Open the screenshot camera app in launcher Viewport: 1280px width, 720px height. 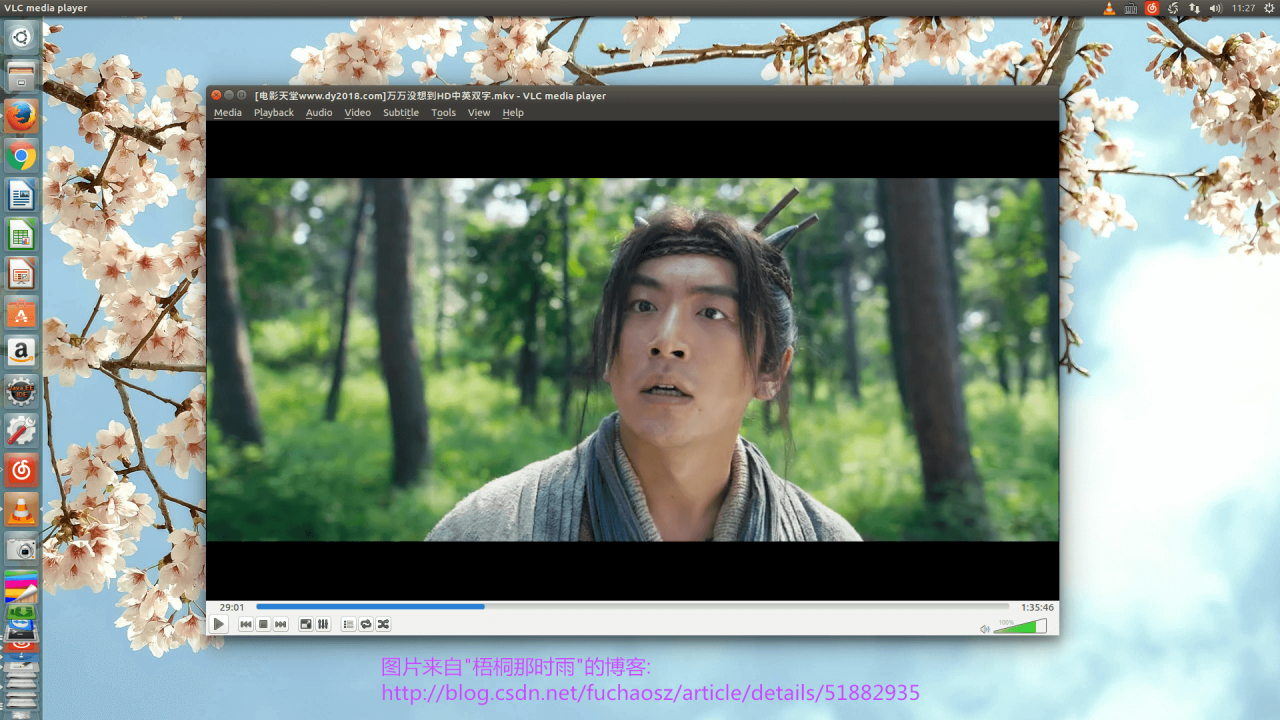coord(21,548)
